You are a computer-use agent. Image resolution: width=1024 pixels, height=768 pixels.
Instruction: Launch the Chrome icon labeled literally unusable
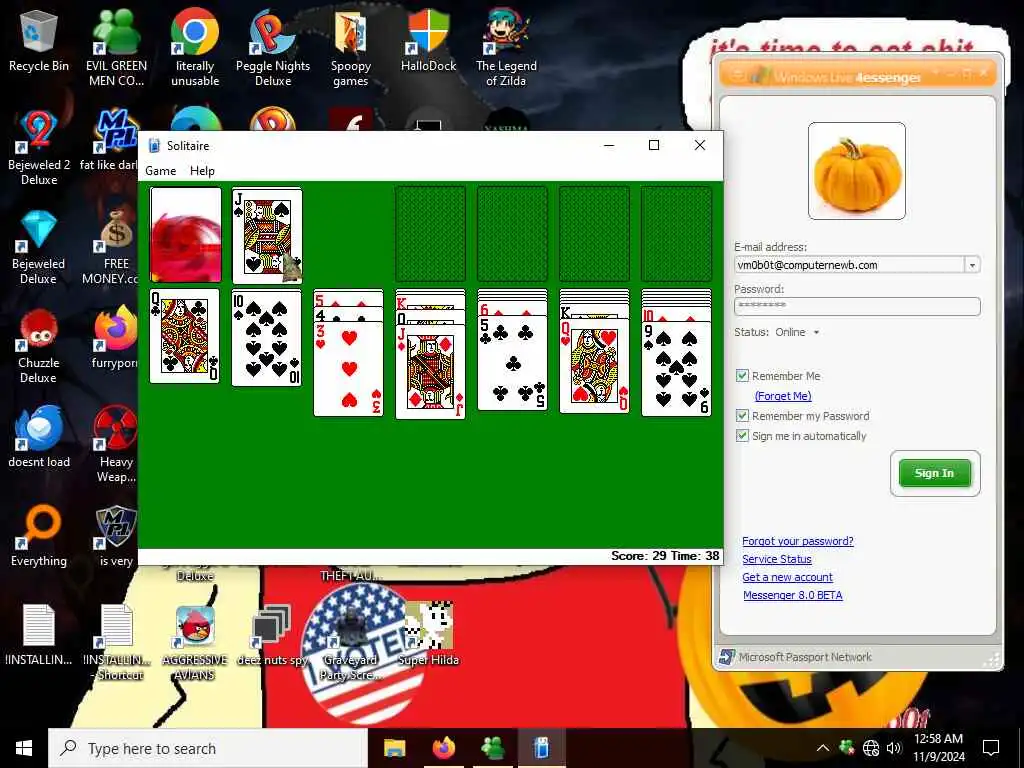pos(195,47)
